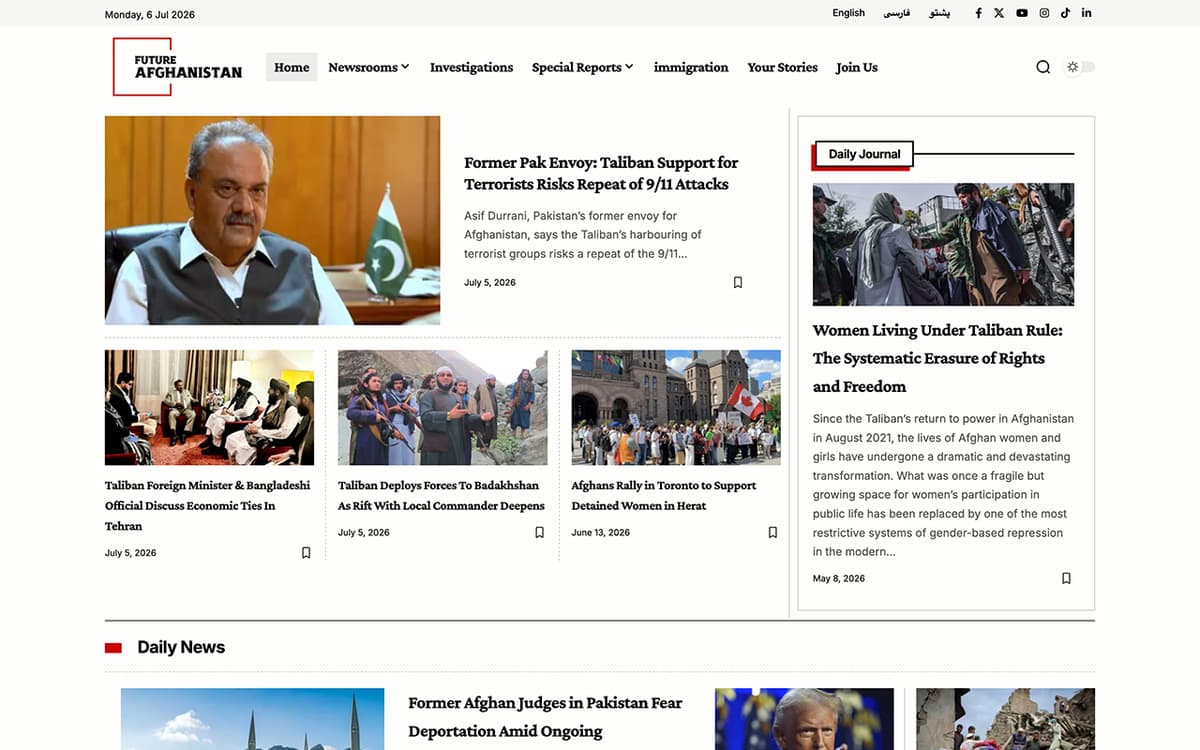Bookmark the Taliban Foreign Minister article
Screen dimensions: 1200x750
[x=306, y=552]
